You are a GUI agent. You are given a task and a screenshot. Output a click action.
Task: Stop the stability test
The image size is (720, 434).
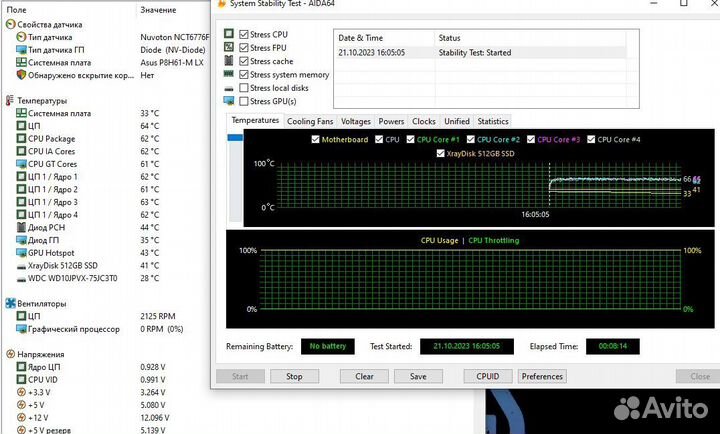[x=294, y=376]
